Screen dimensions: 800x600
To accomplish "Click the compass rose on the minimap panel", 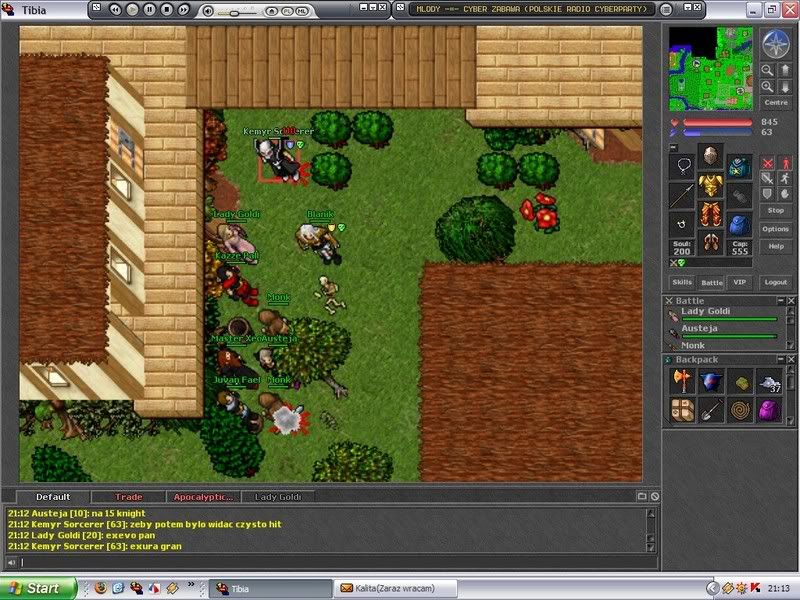I will click(x=776, y=44).
